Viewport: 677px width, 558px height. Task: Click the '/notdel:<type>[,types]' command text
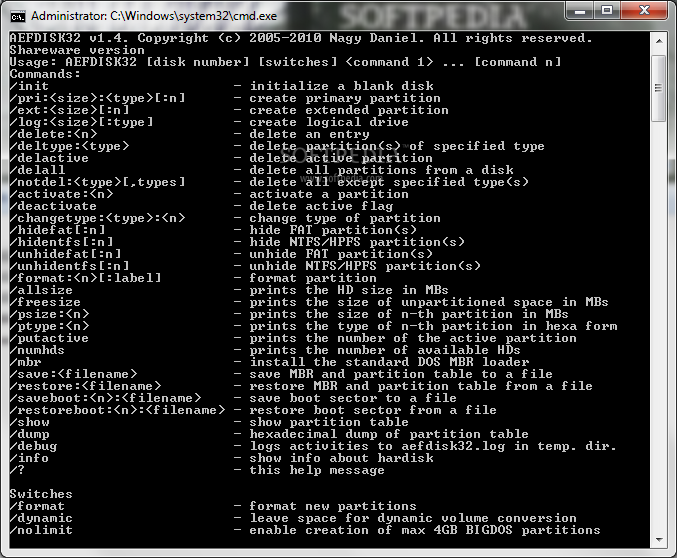click(x=98, y=182)
